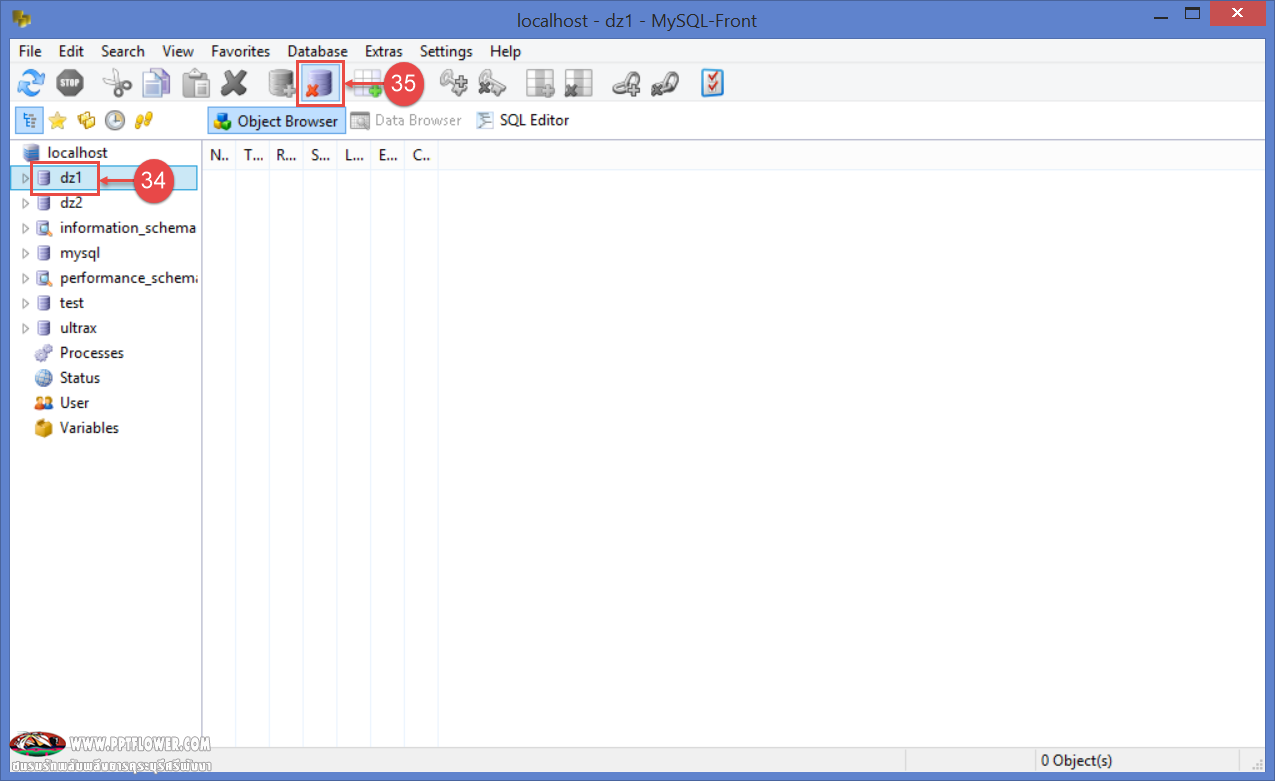The width and height of the screenshot is (1275, 781).
Task: Expand the ultrax database node
Action: [26, 328]
